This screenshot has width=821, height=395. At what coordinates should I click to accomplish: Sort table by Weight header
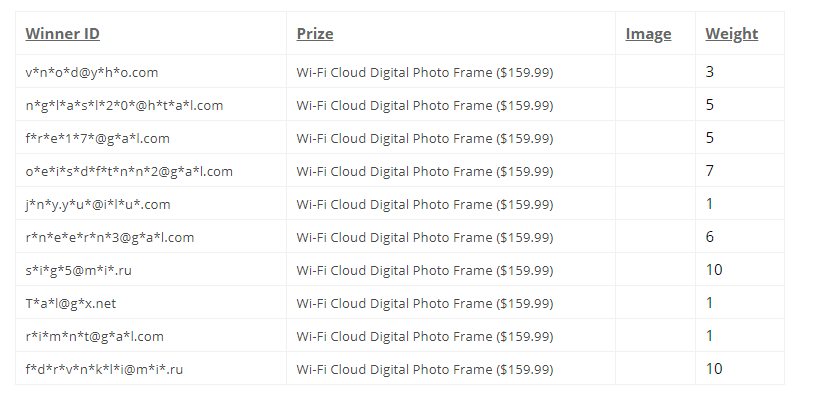[x=731, y=34]
